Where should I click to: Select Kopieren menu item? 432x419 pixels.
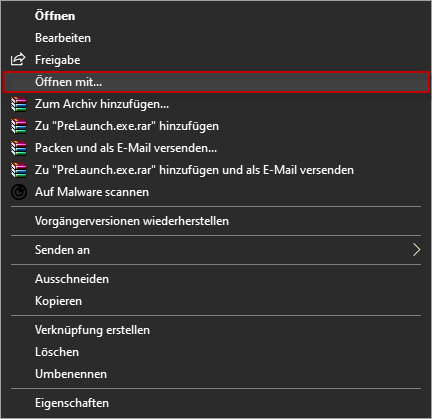(x=216, y=301)
